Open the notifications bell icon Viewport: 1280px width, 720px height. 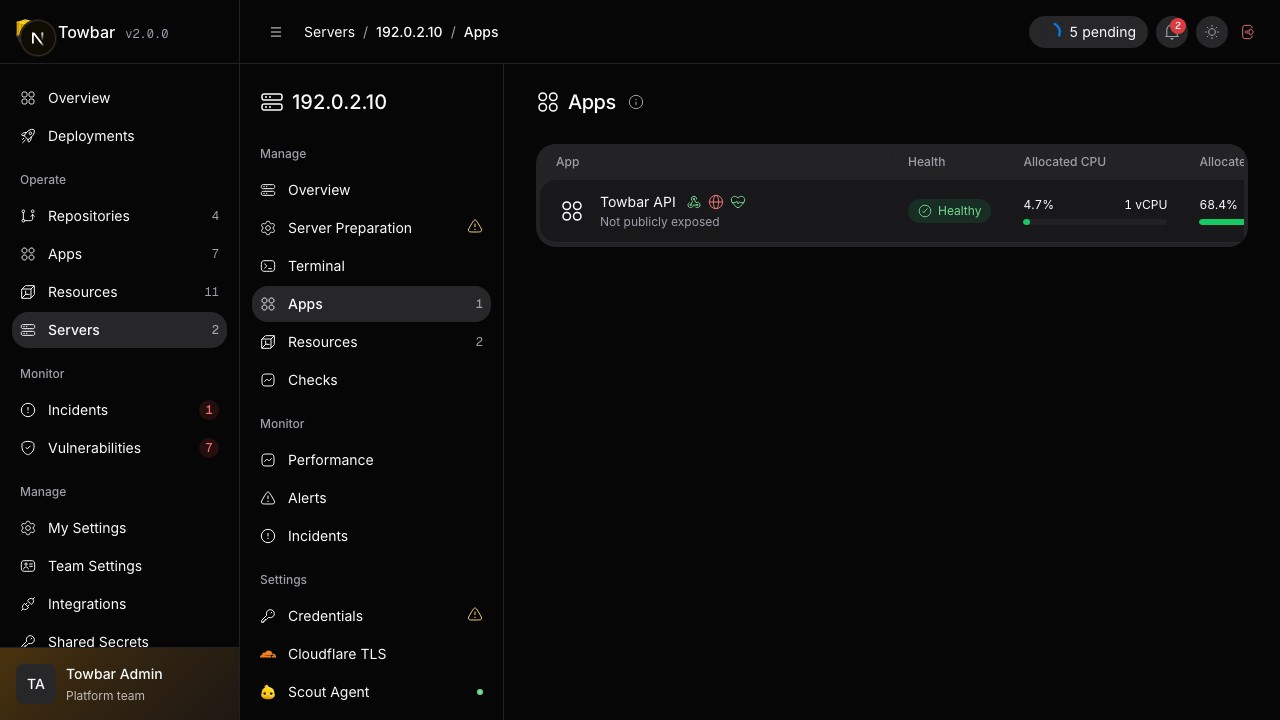click(1172, 32)
